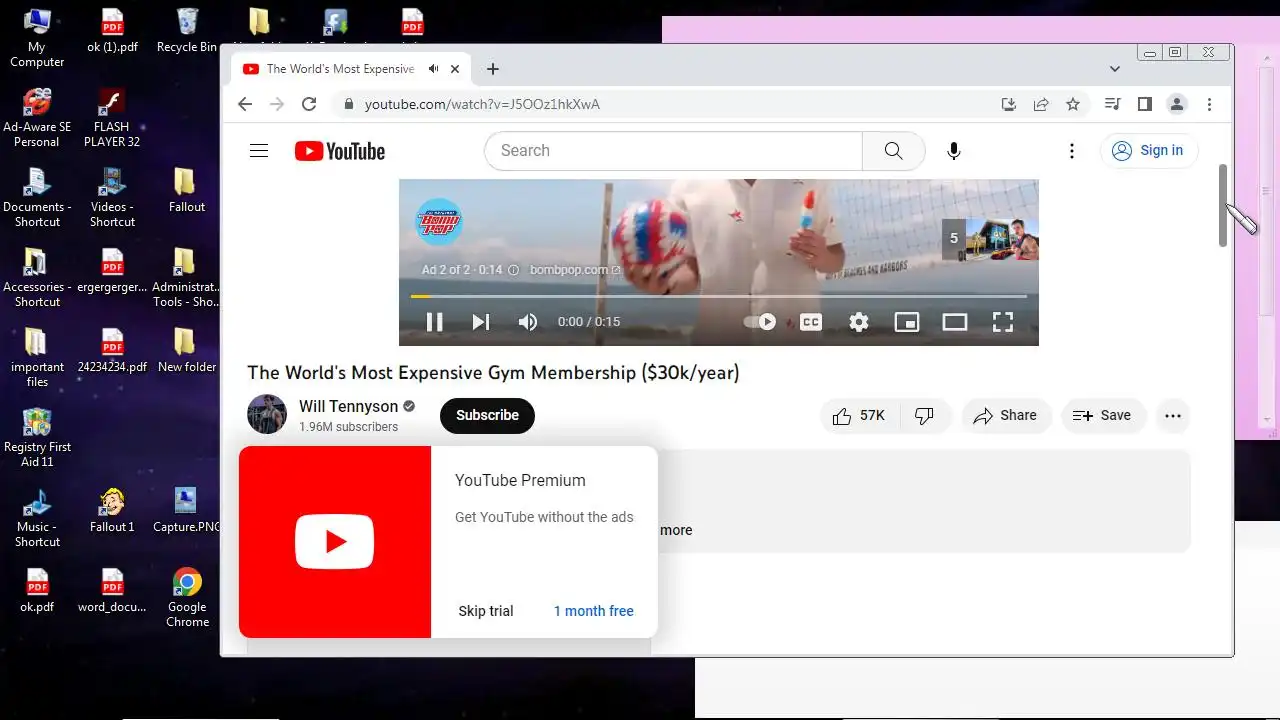Save video to a playlist

pos(1102,415)
